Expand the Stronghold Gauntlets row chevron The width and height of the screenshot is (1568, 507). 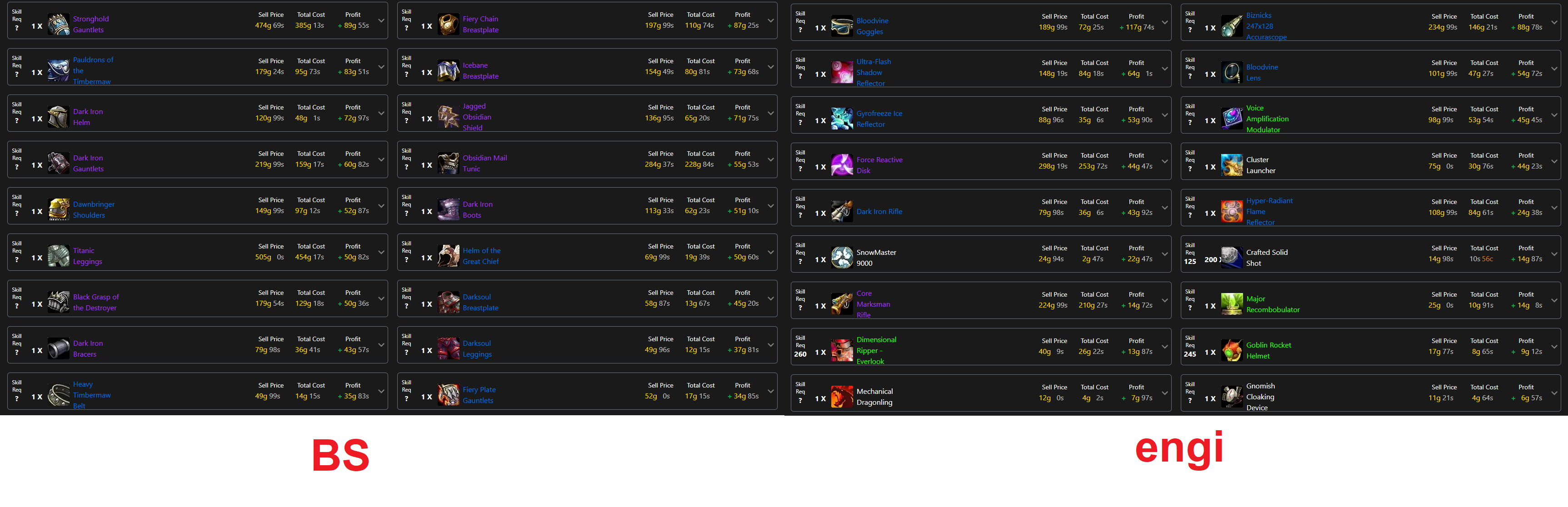pyautogui.click(x=381, y=21)
